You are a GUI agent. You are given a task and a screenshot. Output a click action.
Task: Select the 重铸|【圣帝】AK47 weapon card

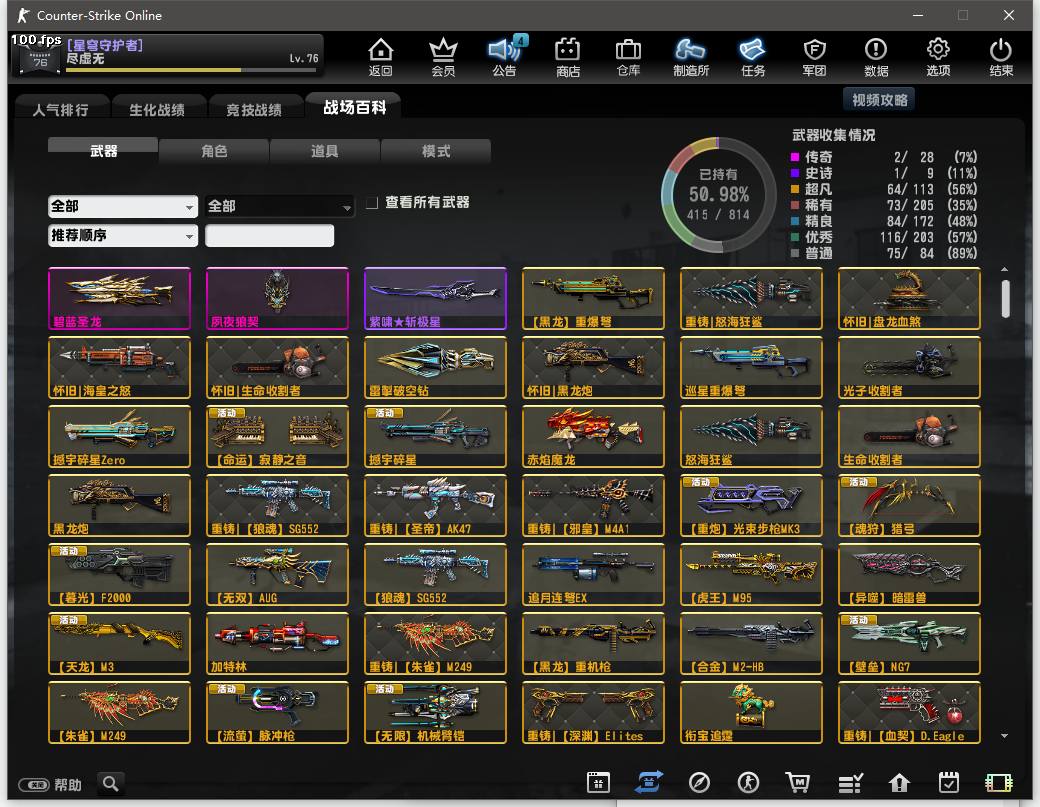coord(435,505)
